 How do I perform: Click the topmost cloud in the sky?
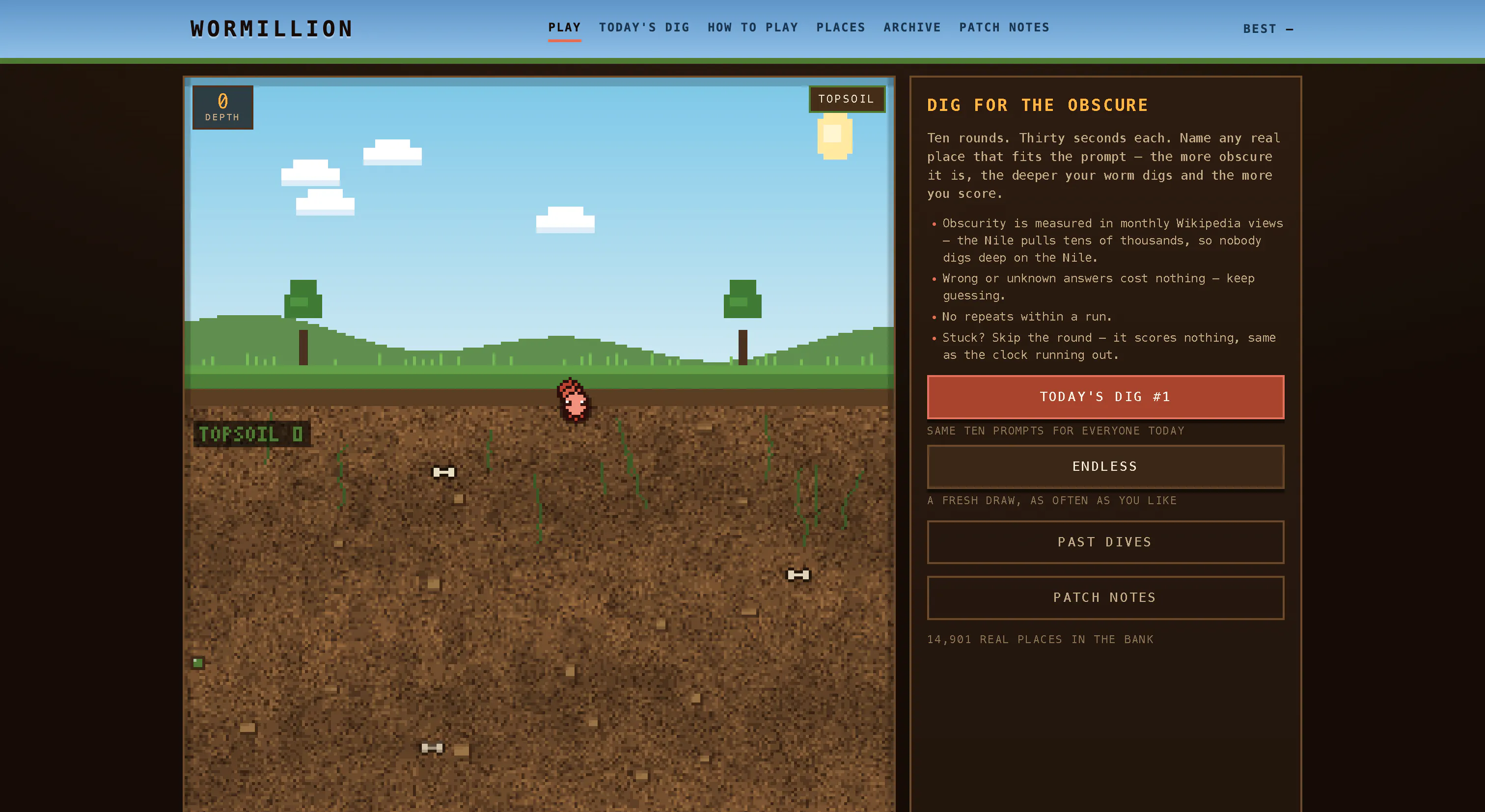click(392, 152)
